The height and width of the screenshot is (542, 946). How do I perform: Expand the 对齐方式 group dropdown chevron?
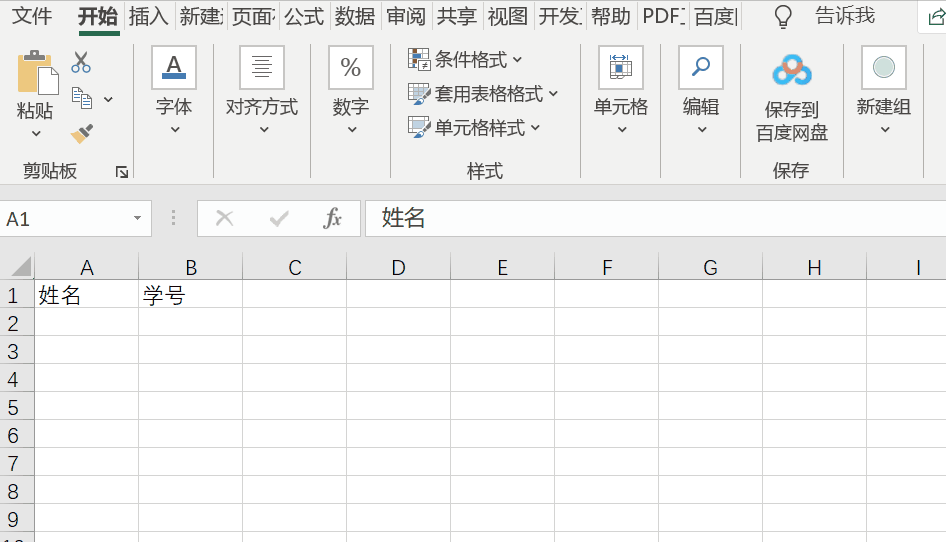point(264,129)
